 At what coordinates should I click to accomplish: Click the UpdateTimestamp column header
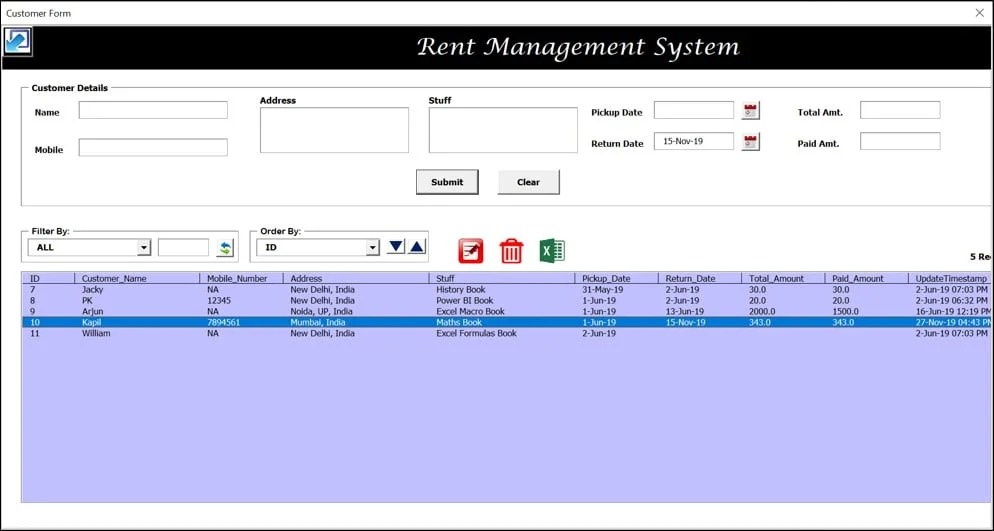(950, 278)
